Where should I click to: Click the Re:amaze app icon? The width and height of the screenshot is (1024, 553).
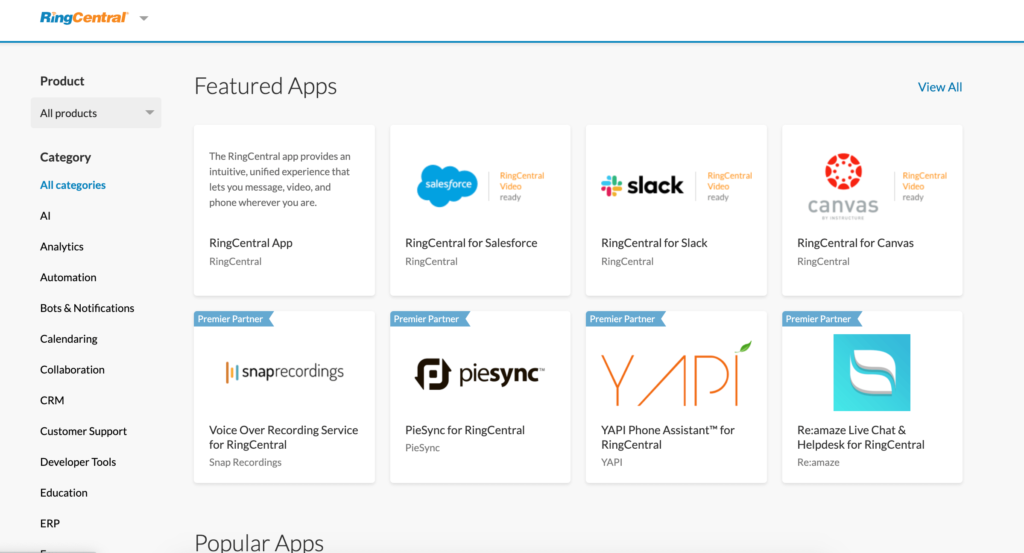click(872, 373)
